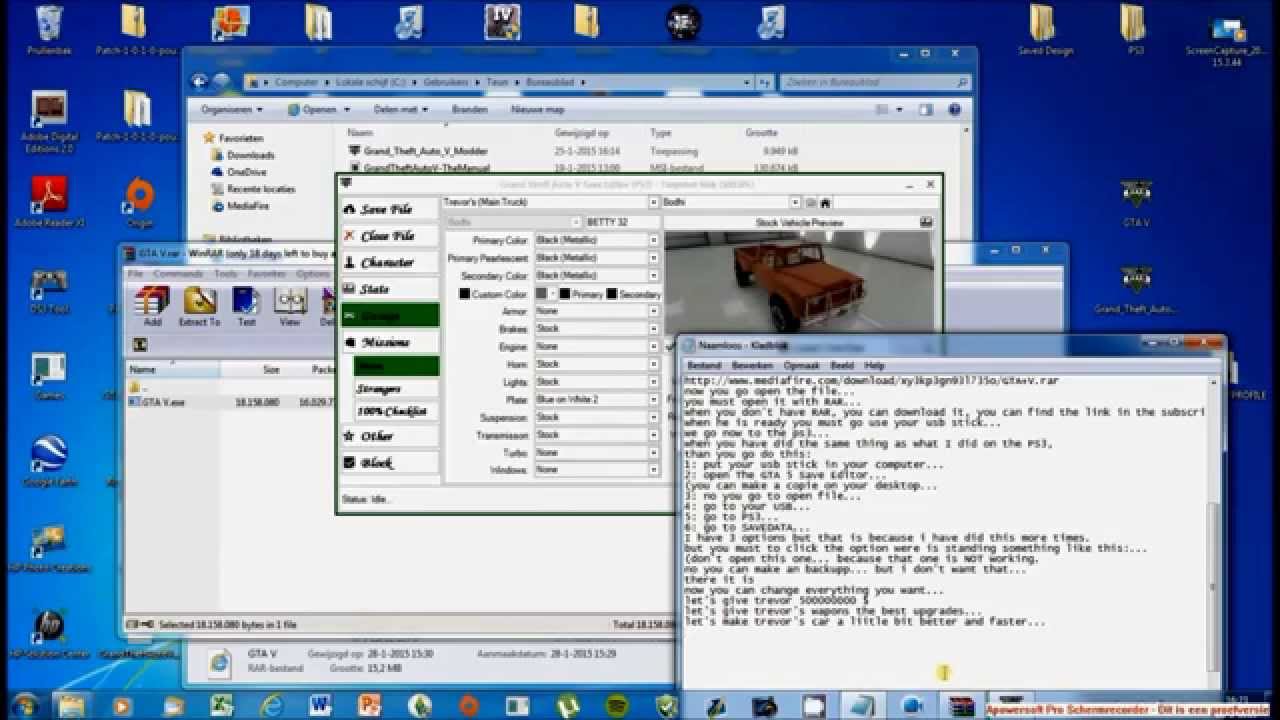Image resolution: width=1280 pixels, height=720 pixels.
Task: Click the save image icon beside Stock Vehicle Preview
Action: (x=926, y=222)
